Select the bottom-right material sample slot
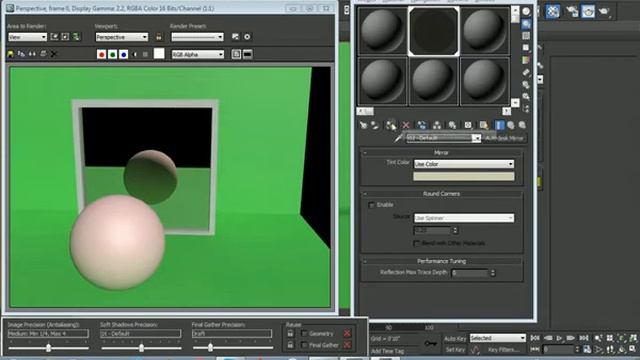The height and width of the screenshot is (360, 640). pyautogui.click(x=484, y=81)
